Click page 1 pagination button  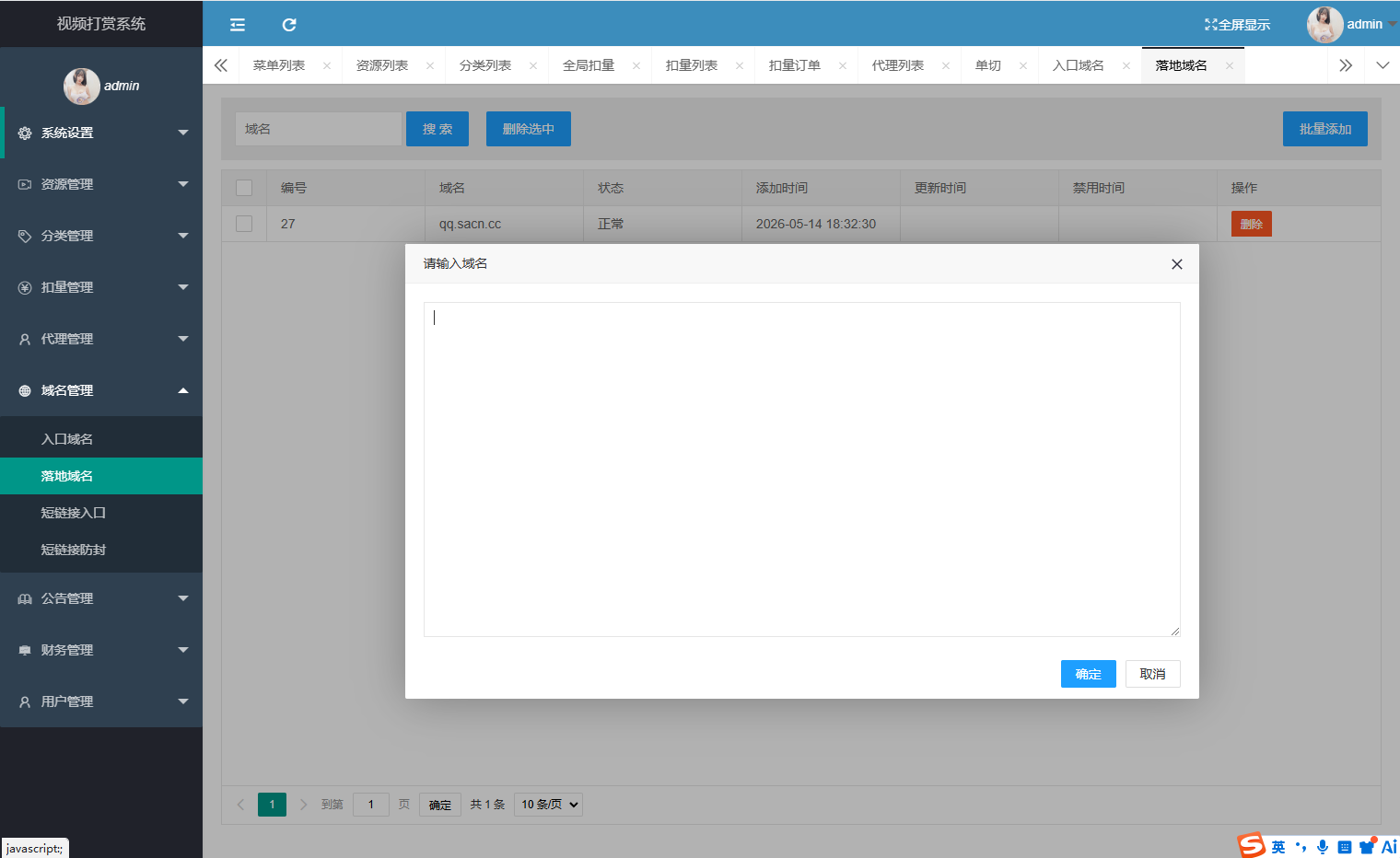pos(272,805)
